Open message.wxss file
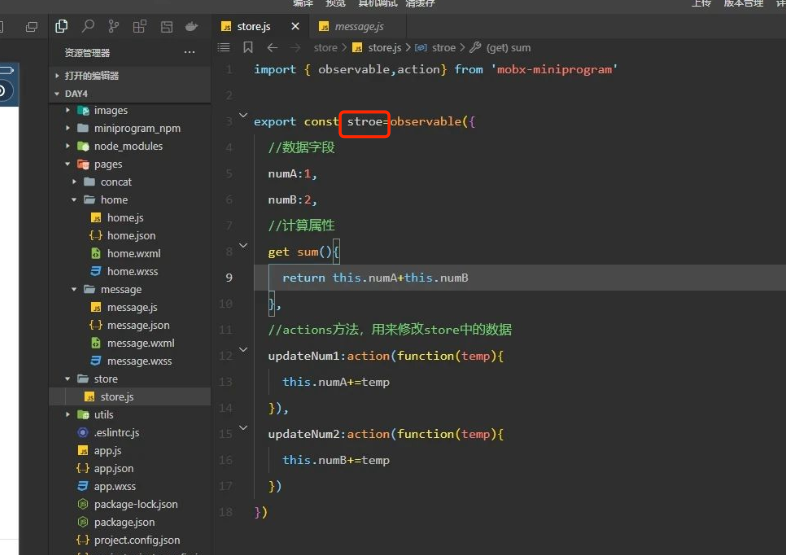Viewport: 786px width, 555px height. click(130, 361)
